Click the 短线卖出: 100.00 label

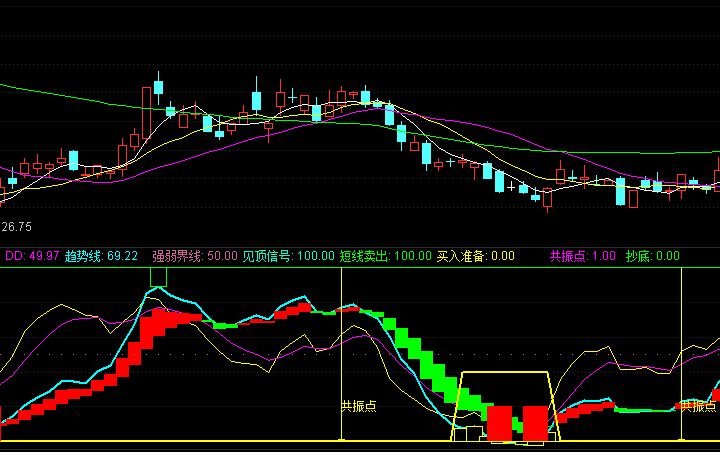[x=386, y=256]
